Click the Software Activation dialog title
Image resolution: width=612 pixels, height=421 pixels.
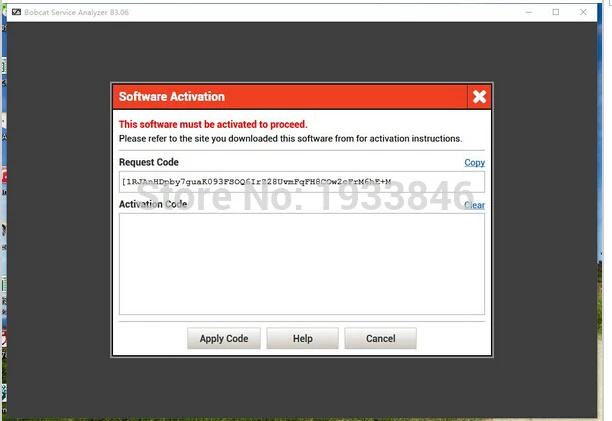pos(172,96)
